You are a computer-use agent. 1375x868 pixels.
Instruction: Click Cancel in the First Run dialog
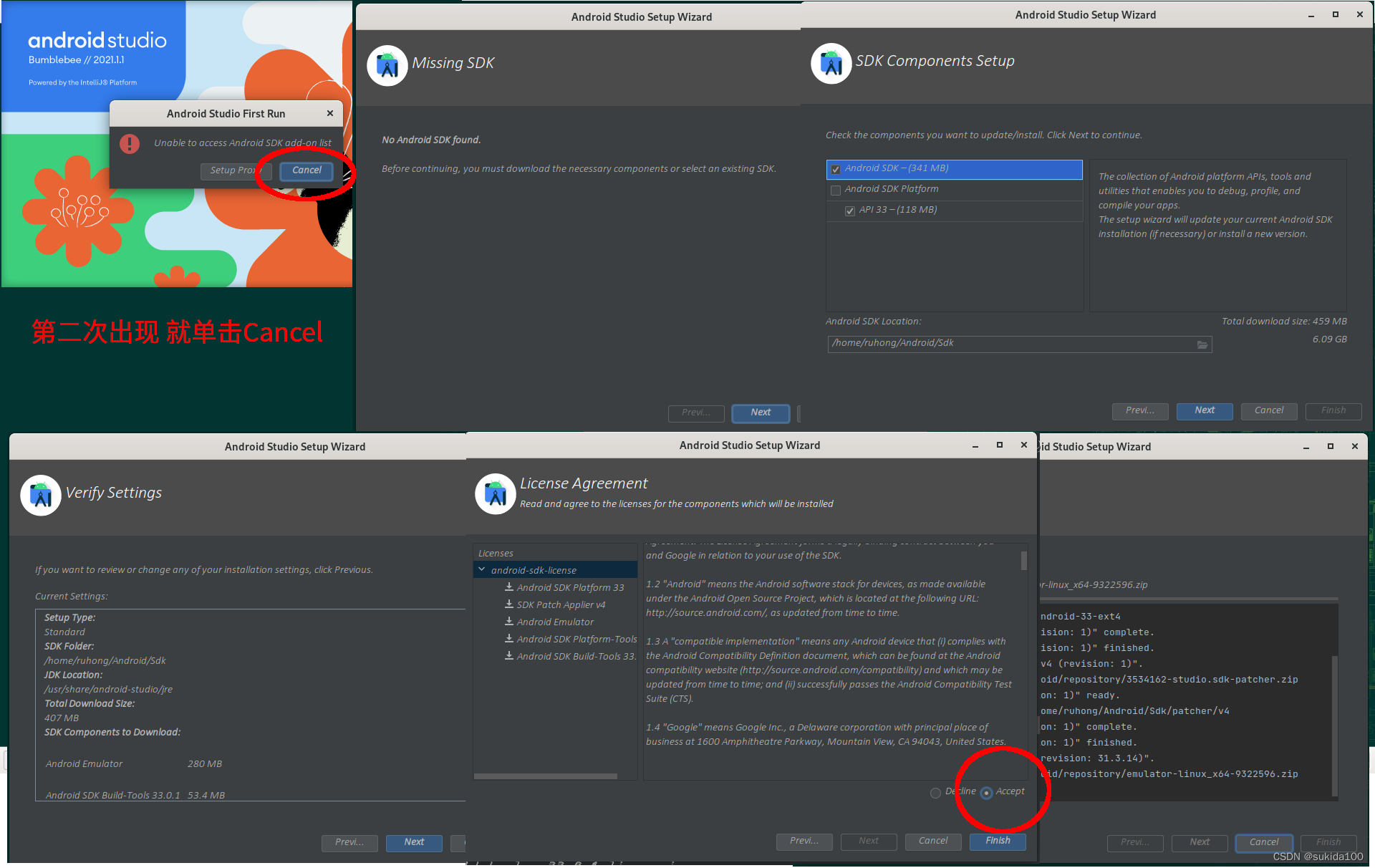(x=307, y=170)
